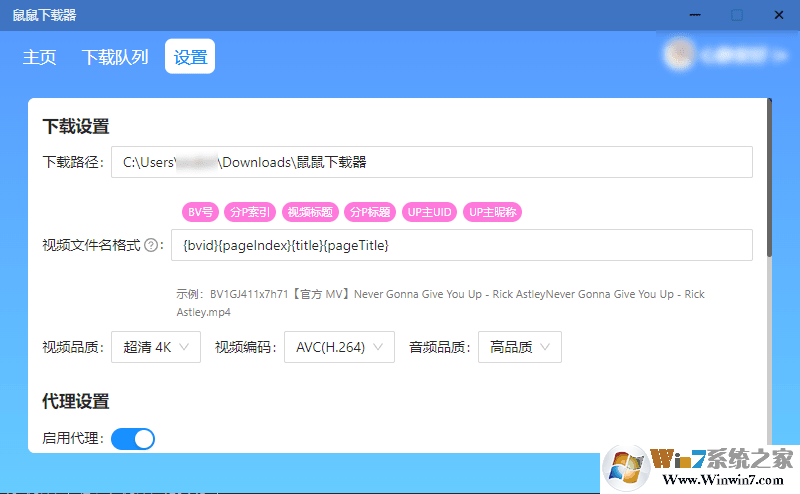
Task: Expand the 视频编码 dropdown showing AVC(H.264)
Action: tap(338, 347)
